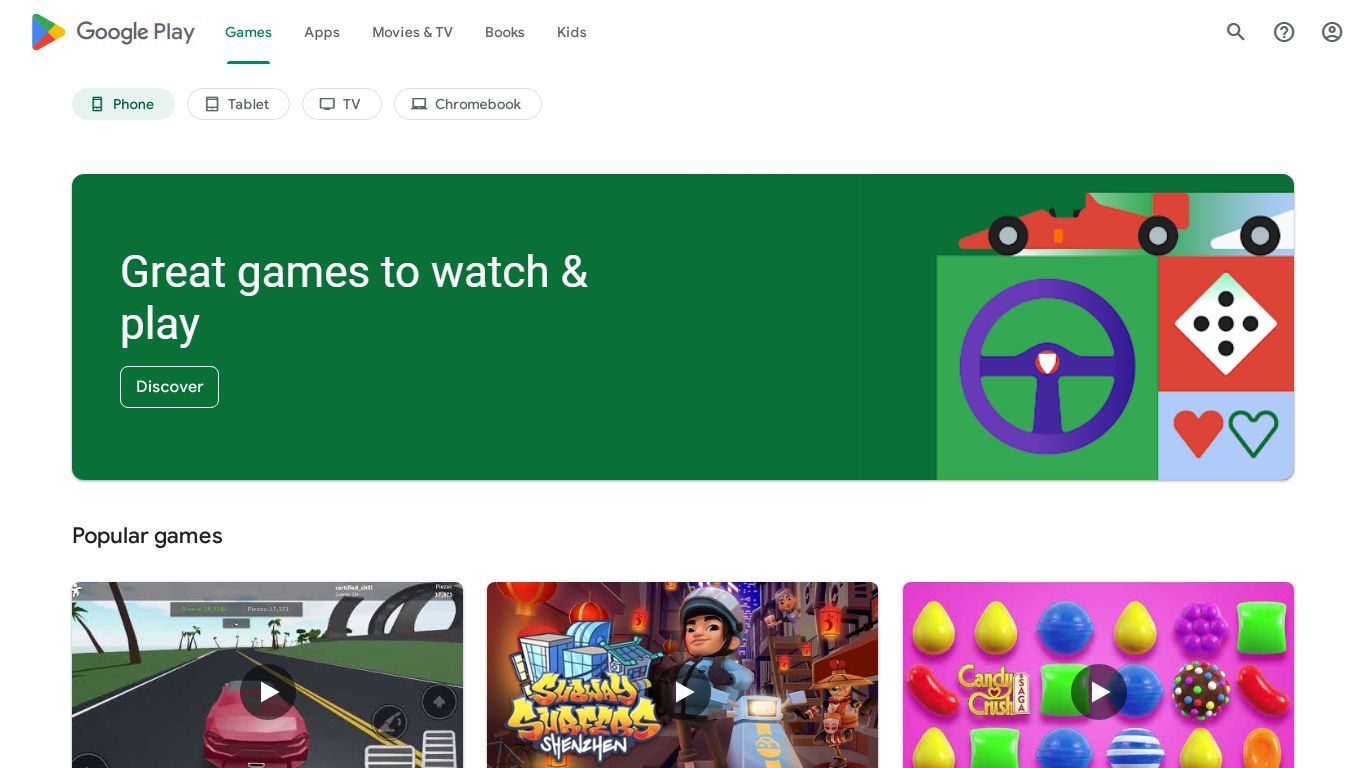
Task: Select the Tablet device filter
Action: point(238,104)
